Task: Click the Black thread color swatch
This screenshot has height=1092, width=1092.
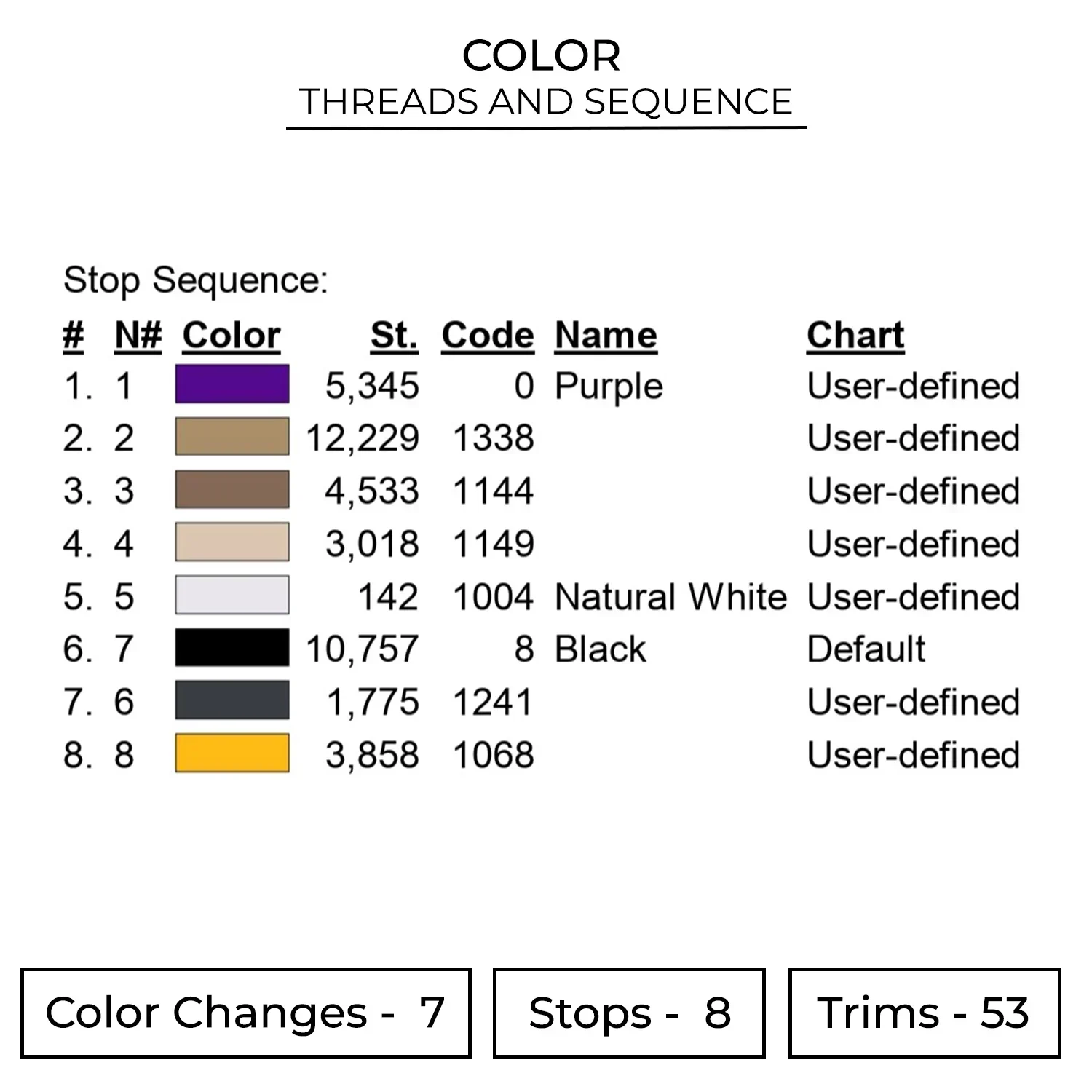Action: coord(232,648)
